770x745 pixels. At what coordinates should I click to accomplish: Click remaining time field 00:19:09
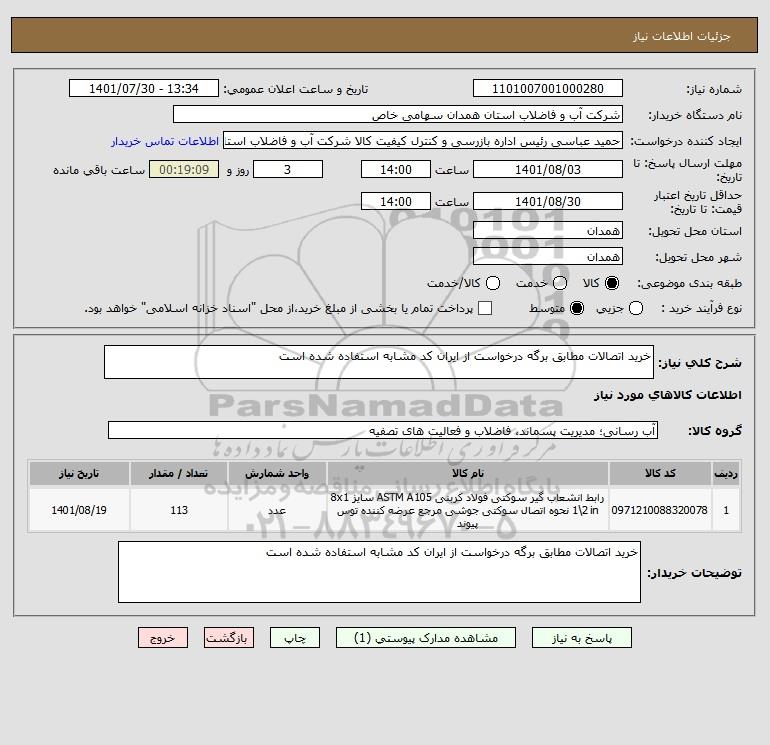(184, 170)
